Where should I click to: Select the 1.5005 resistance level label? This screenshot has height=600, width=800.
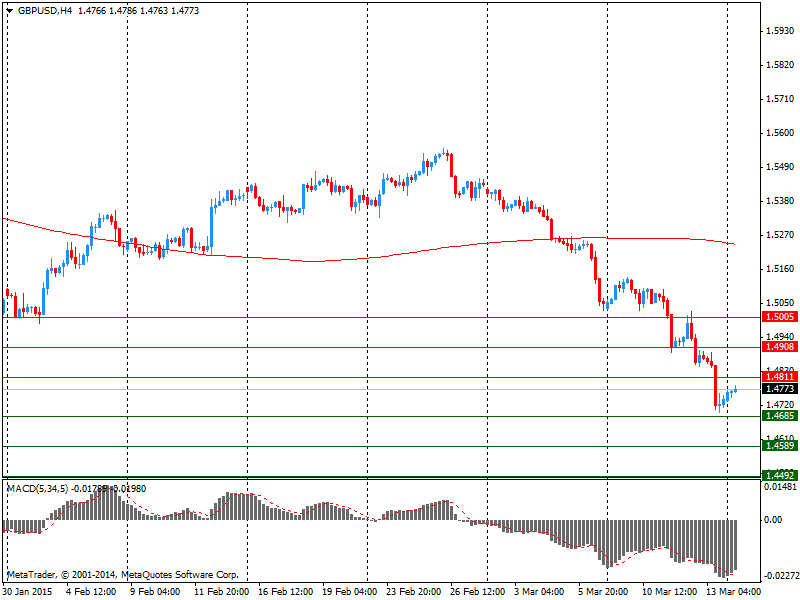(x=780, y=317)
